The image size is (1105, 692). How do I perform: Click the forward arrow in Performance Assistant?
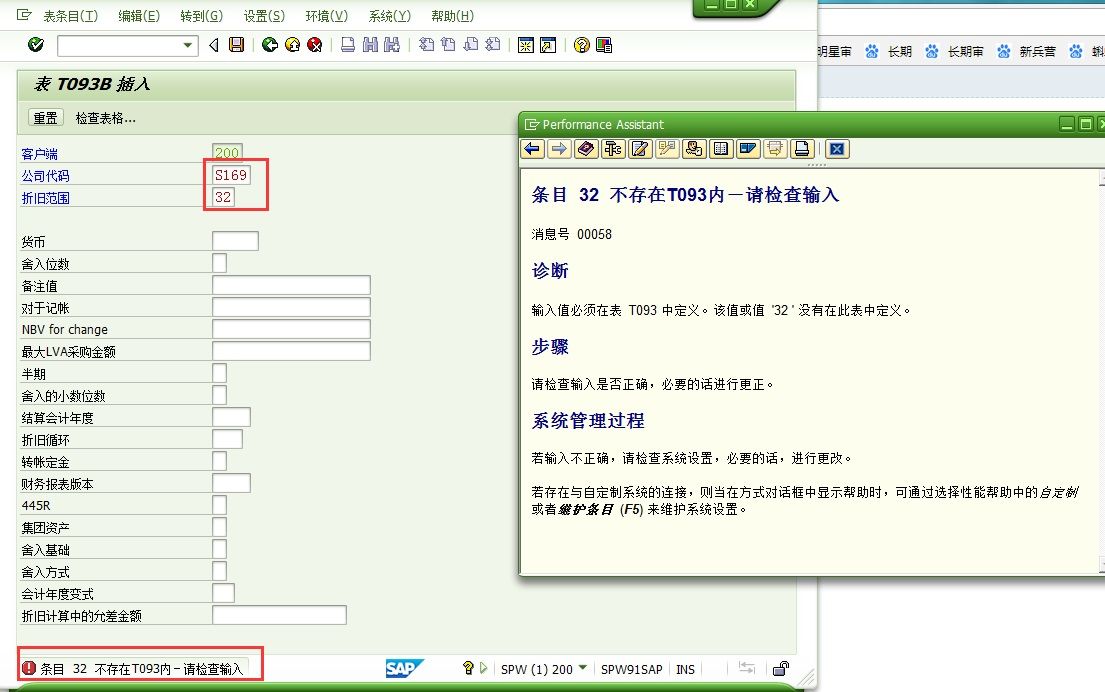tap(559, 149)
